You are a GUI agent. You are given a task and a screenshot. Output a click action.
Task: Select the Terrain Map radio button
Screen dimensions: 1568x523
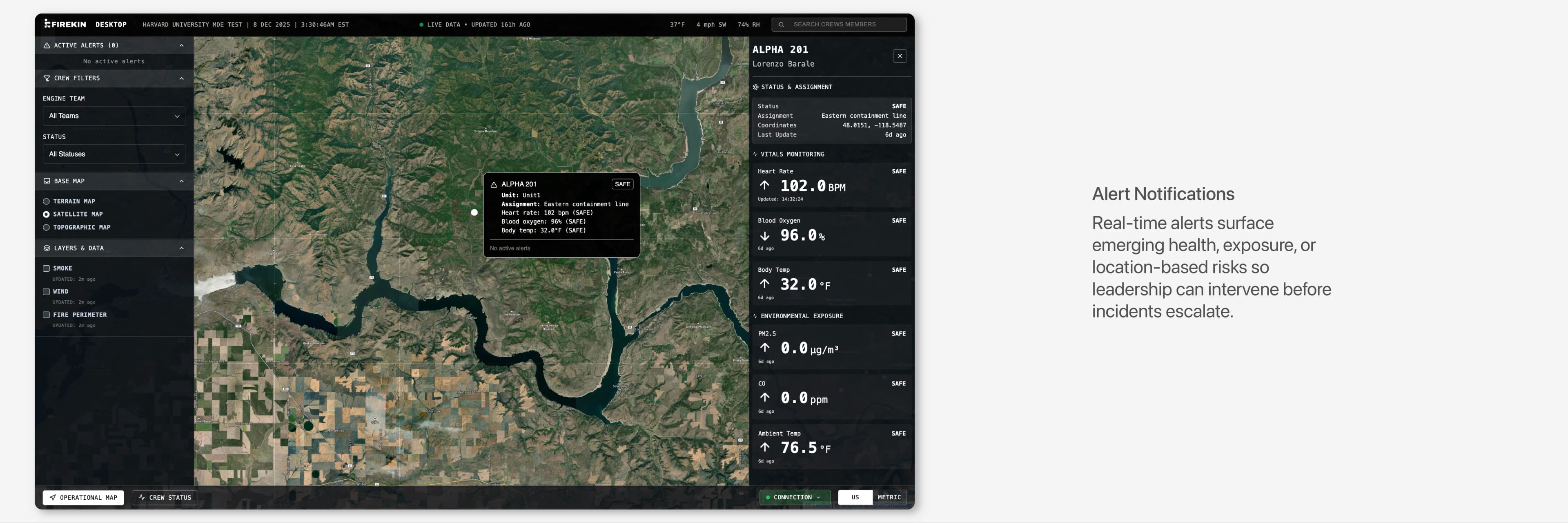(46, 201)
